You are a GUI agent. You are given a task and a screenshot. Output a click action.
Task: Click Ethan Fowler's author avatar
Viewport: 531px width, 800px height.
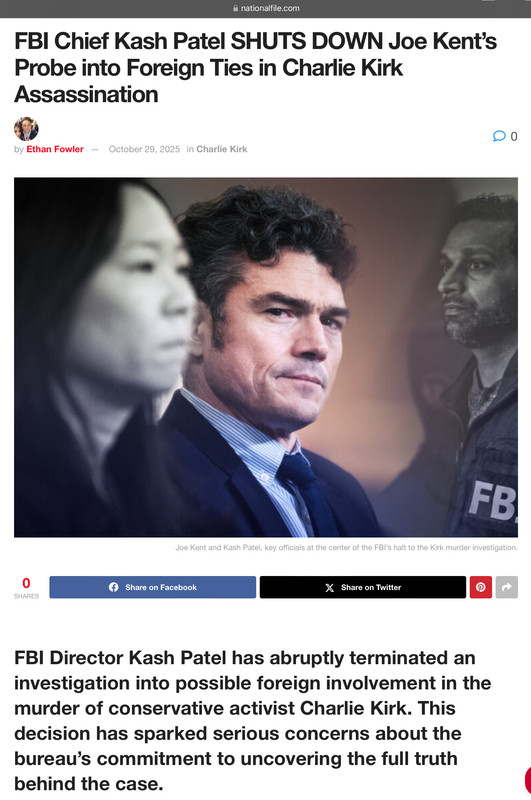[x=26, y=129]
